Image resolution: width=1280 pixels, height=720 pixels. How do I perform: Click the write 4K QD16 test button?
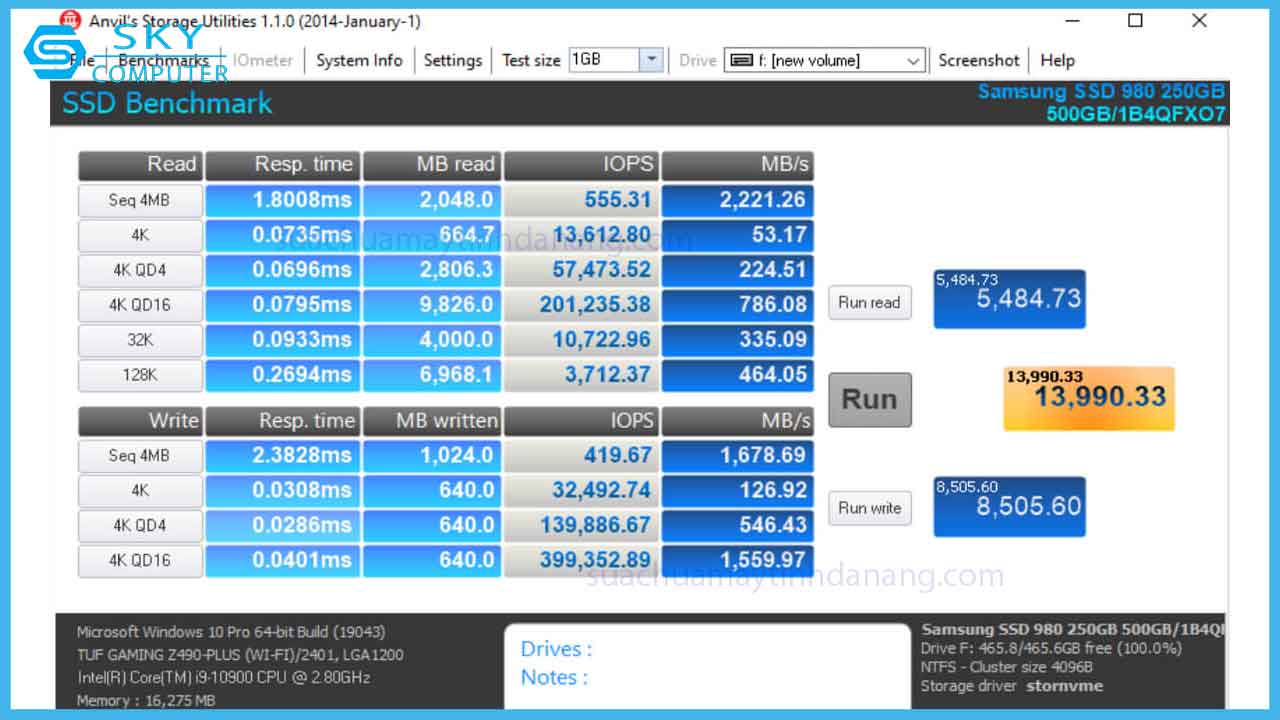pos(140,561)
